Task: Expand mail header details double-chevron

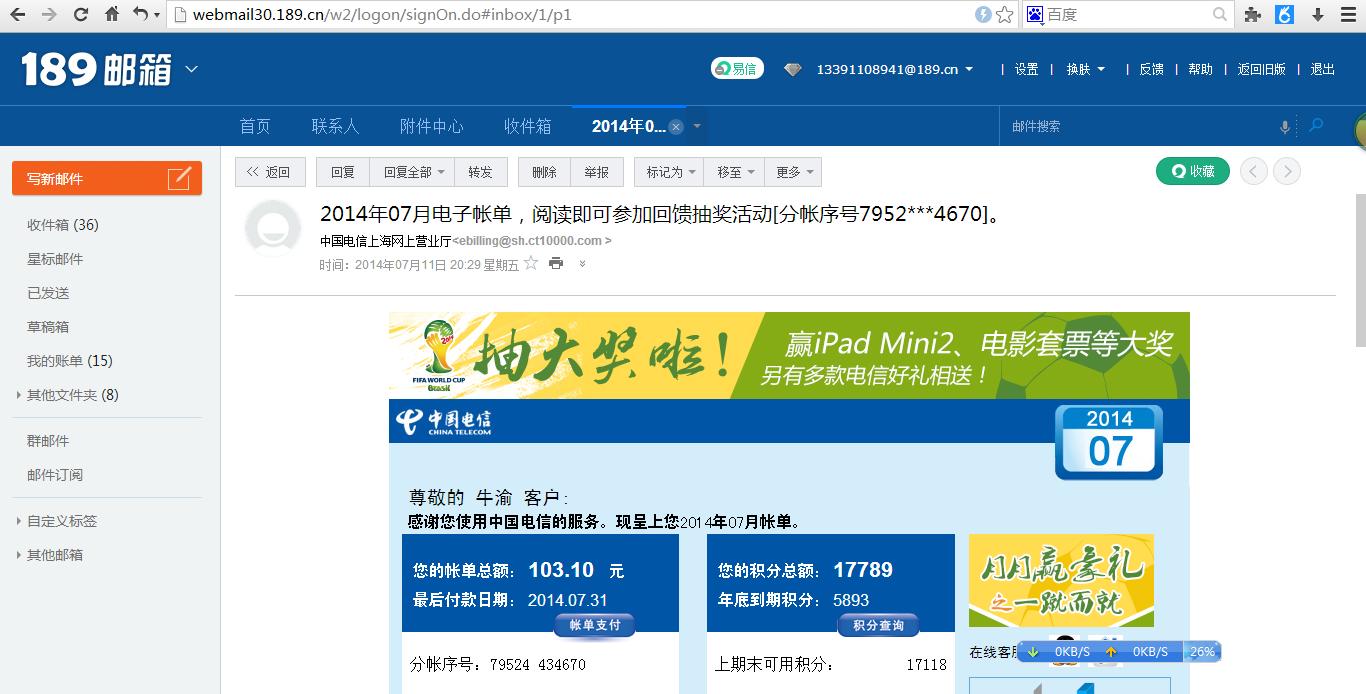Action: (582, 264)
